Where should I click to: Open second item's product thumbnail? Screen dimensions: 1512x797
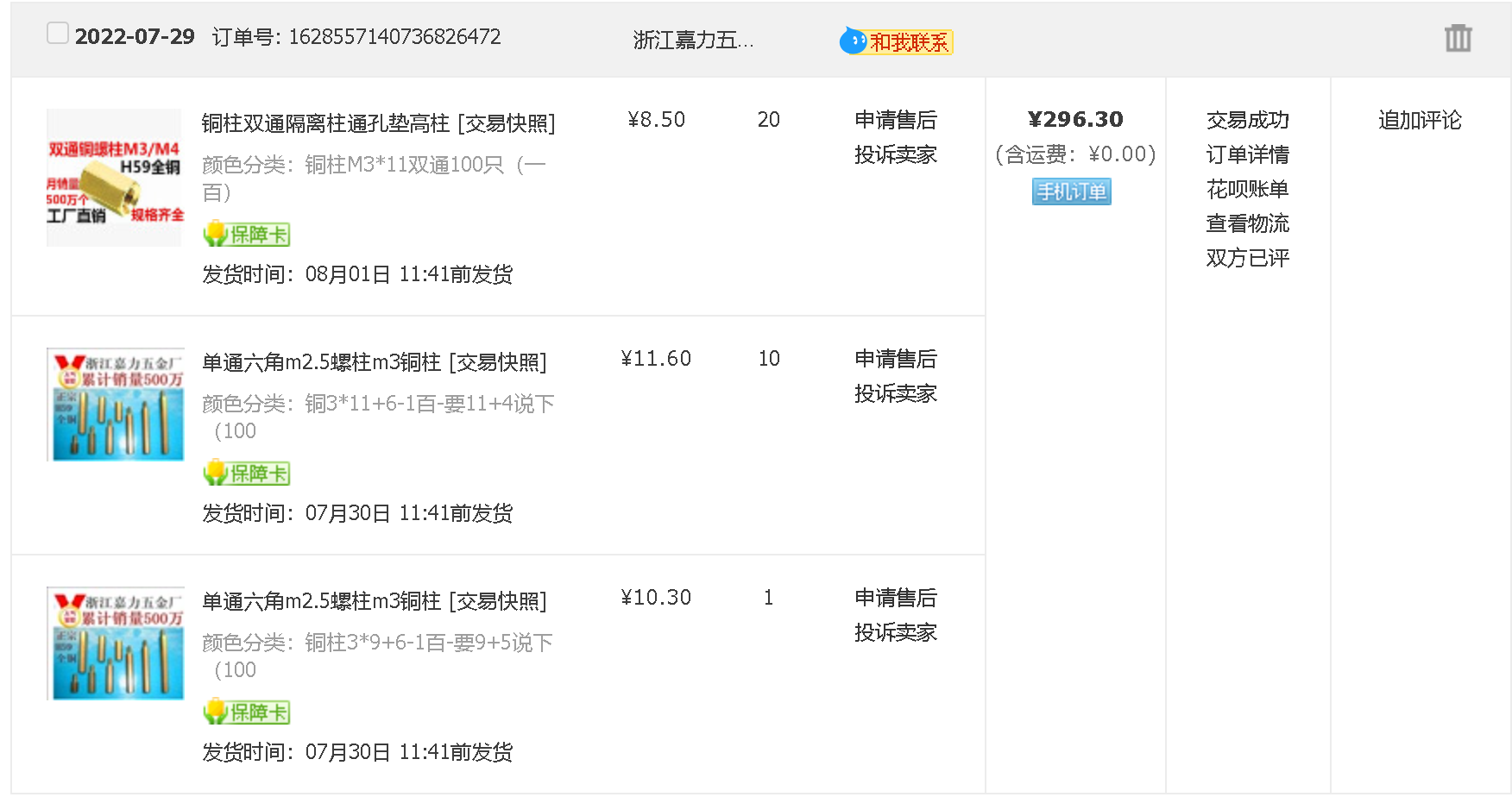(x=115, y=405)
